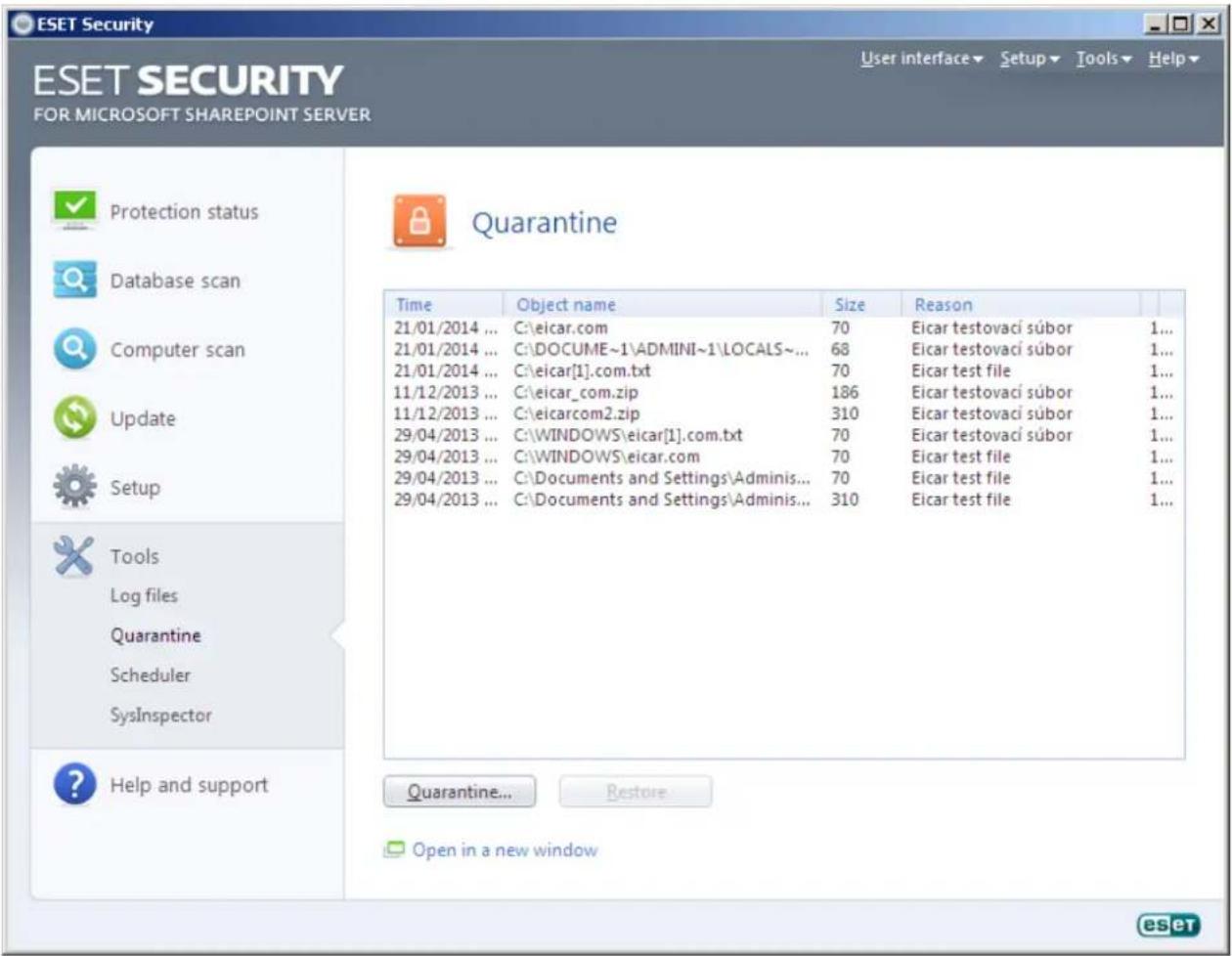Sort list by Time column header
The height and width of the screenshot is (956, 1232).
[445, 304]
